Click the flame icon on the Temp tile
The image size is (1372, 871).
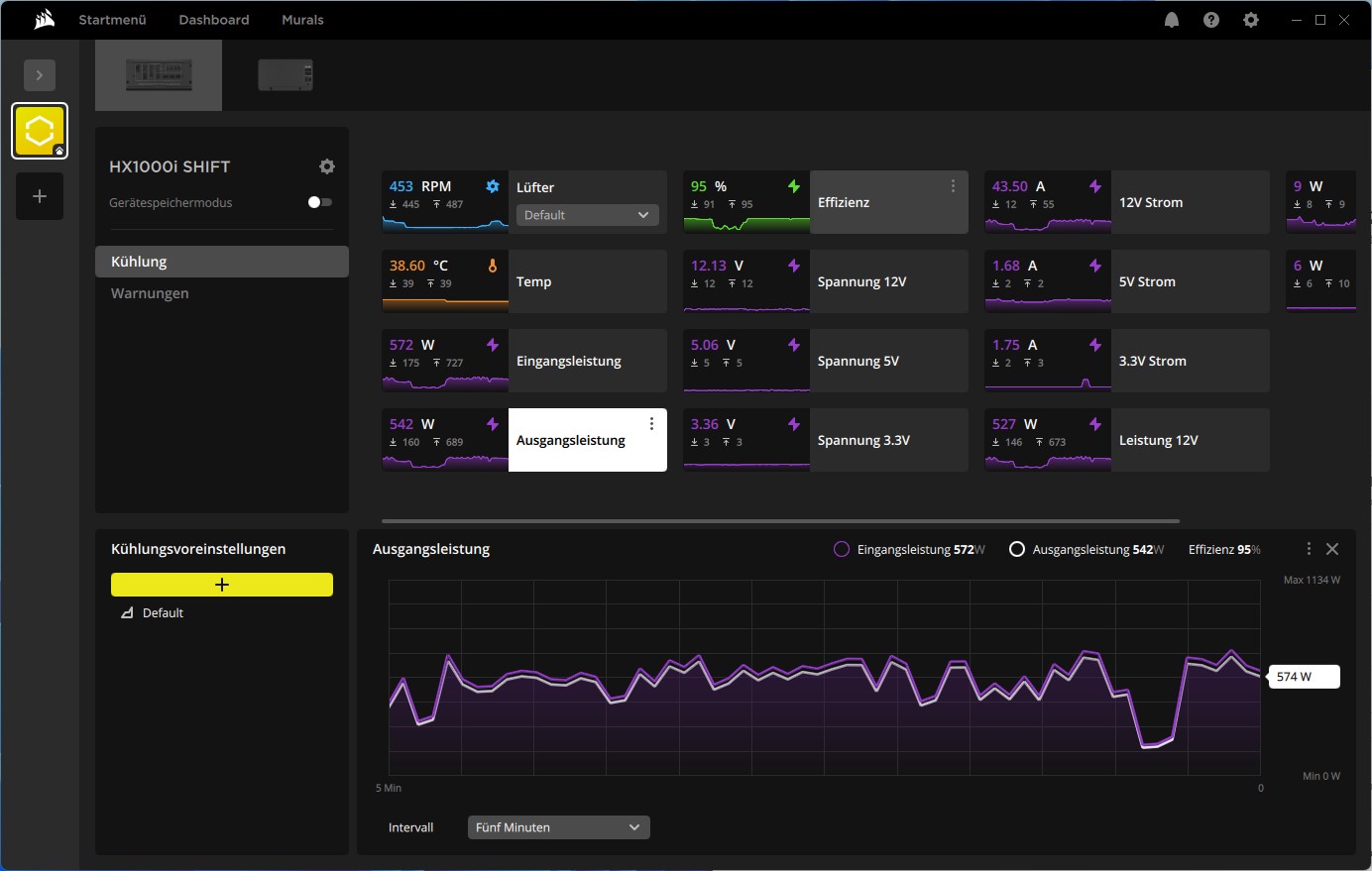493,265
